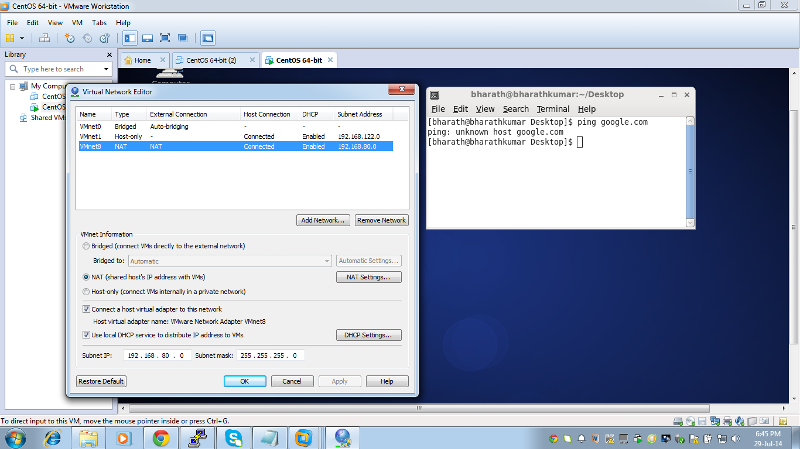The image size is (800, 449).
Task: Click the sound card status icon
Action: pyautogui.click(x=739, y=421)
